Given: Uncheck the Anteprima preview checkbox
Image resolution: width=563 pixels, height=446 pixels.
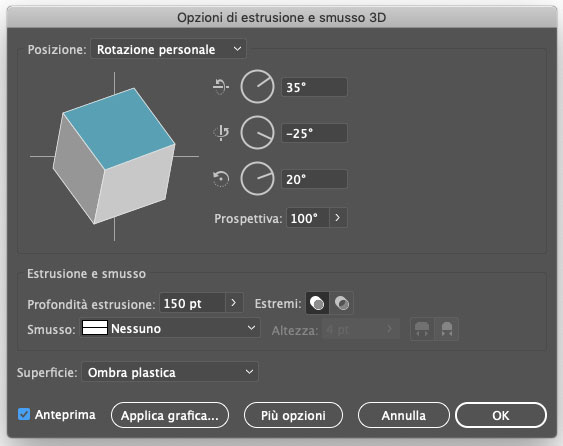Looking at the screenshot, I should click(24, 414).
